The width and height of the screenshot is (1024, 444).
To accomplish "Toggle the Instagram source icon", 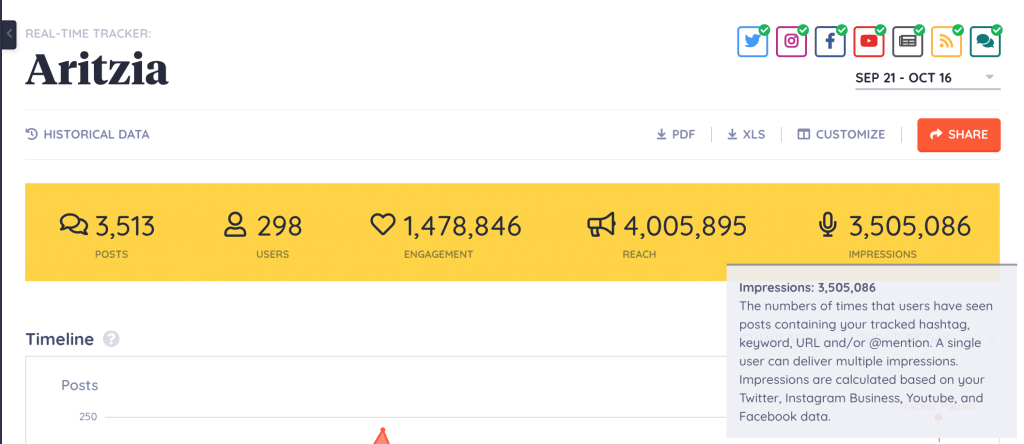I will pos(792,41).
